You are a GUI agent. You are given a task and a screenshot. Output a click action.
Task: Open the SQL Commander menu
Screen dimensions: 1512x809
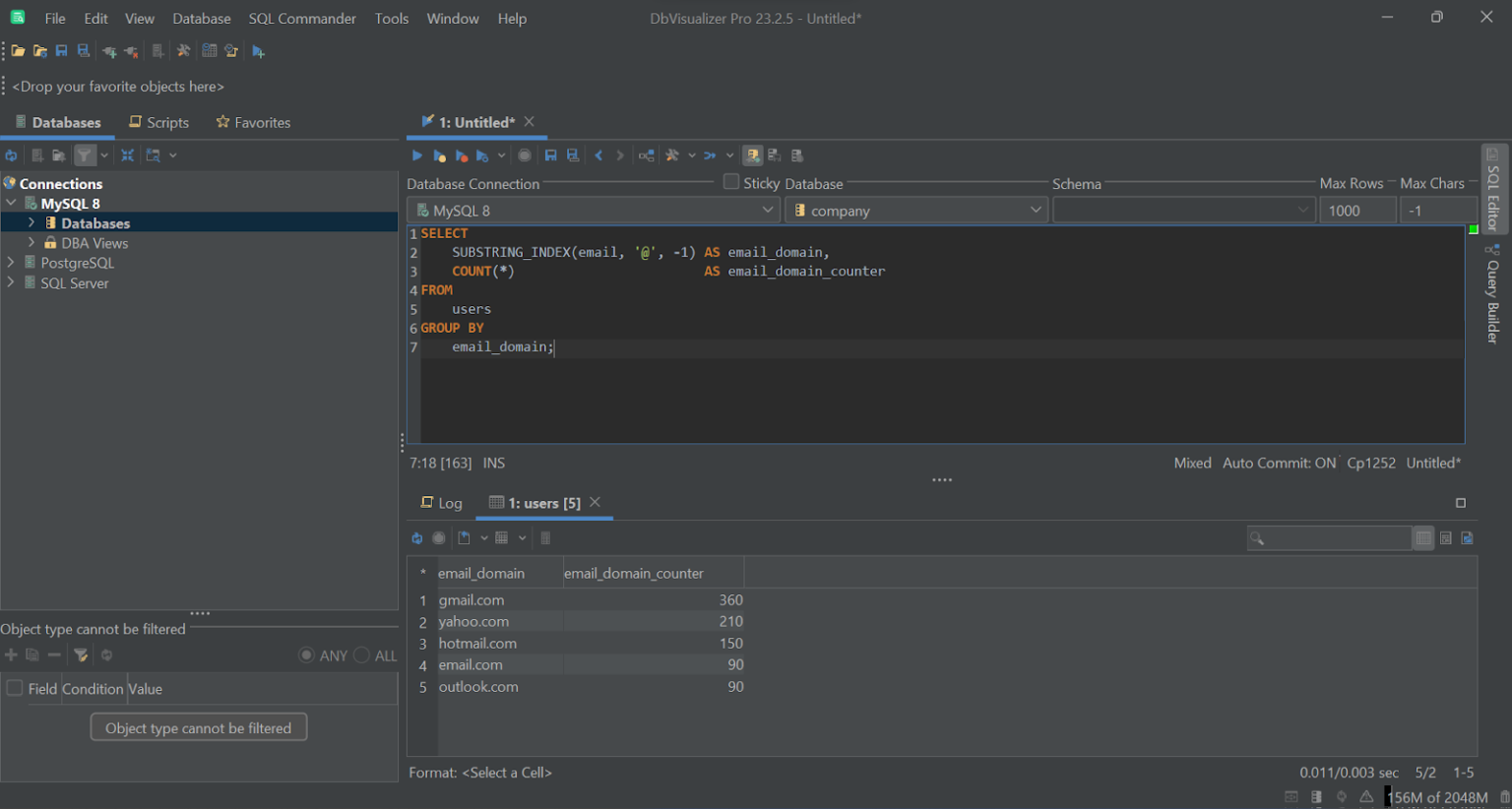301,18
